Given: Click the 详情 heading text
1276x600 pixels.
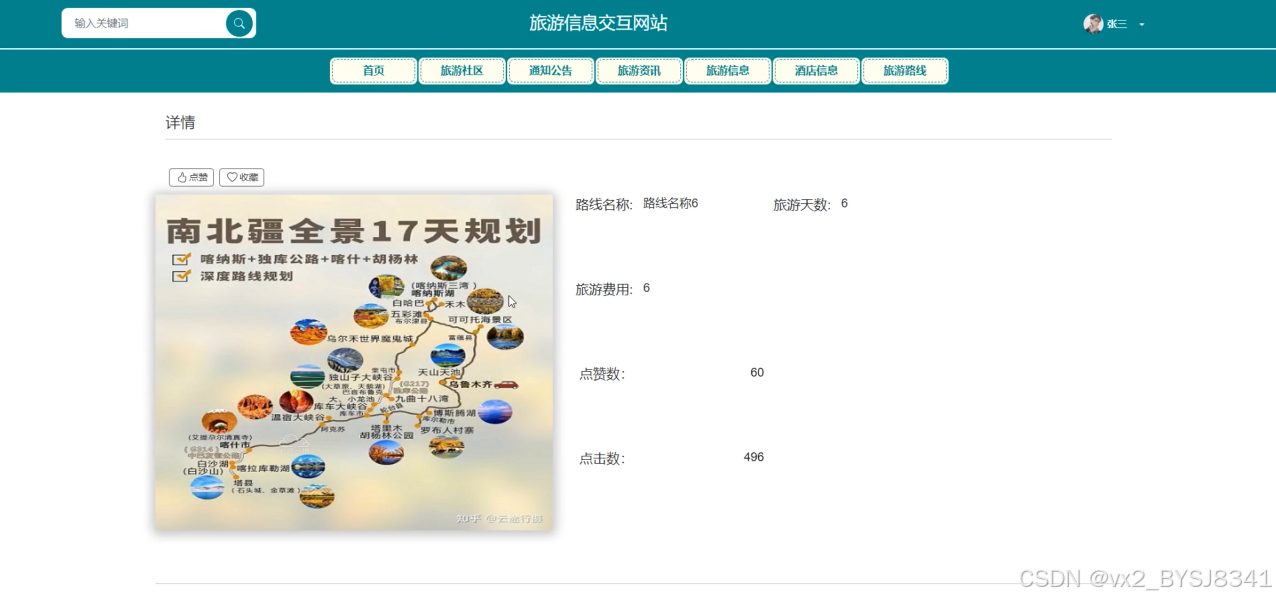Looking at the screenshot, I should pyautogui.click(x=180, y=123).
